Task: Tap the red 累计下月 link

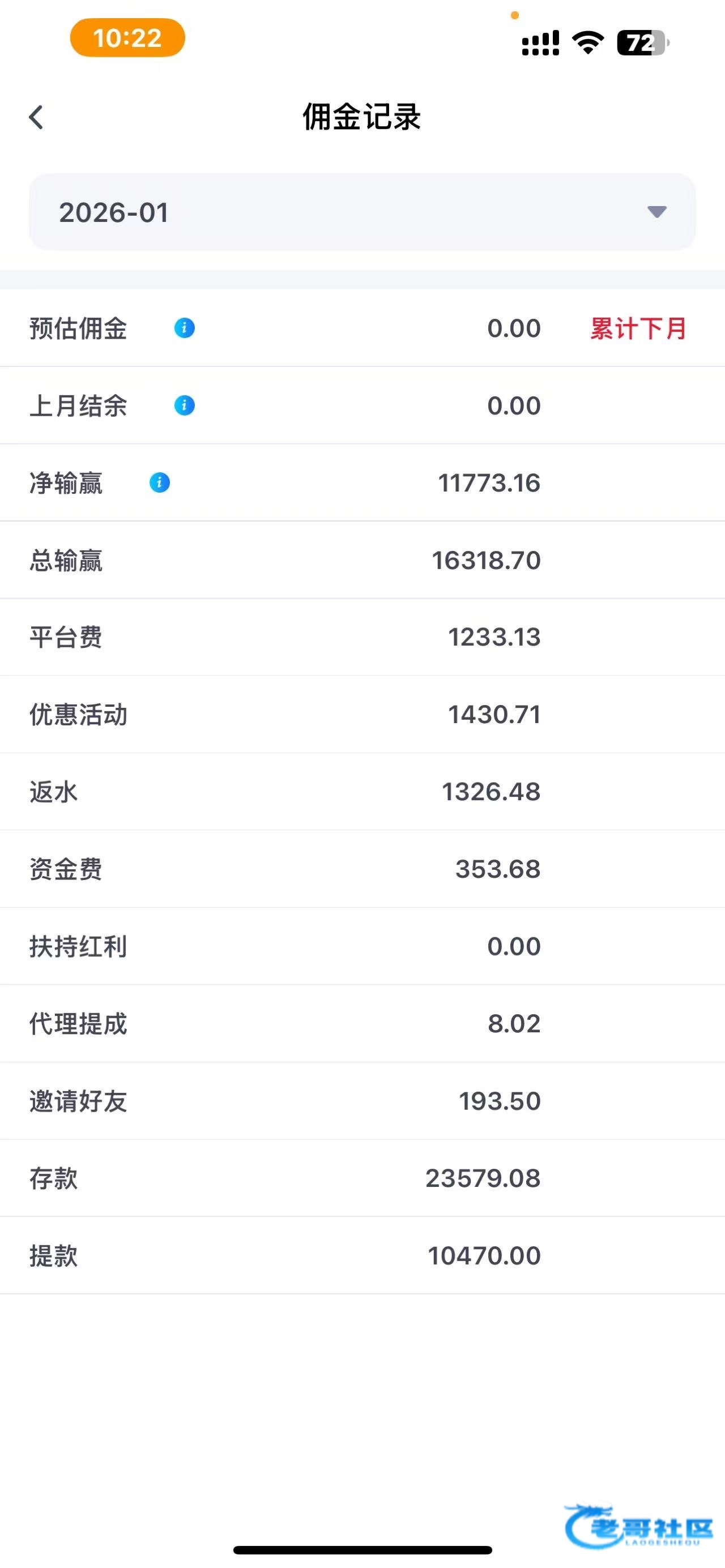Action: point(638,328)
